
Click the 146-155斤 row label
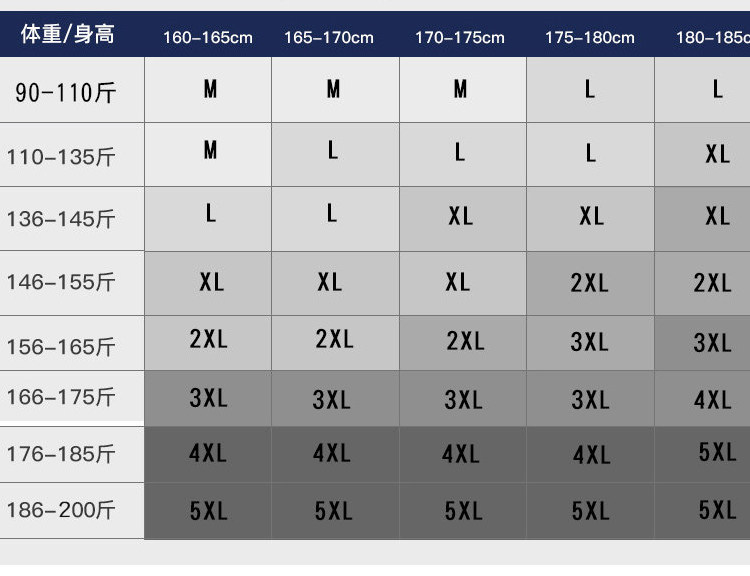pos(61,283)
